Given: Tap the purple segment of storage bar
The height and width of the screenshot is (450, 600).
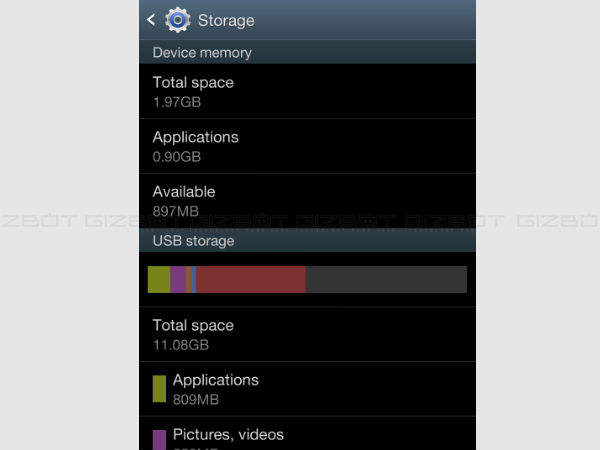Looking at the screenshot, I should [x=178, y=279].
